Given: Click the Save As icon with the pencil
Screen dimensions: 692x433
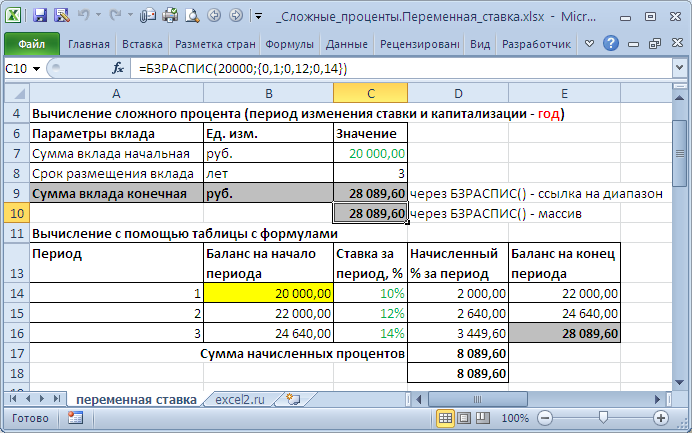Looking at the screenshot, I should tap(62, 16).
